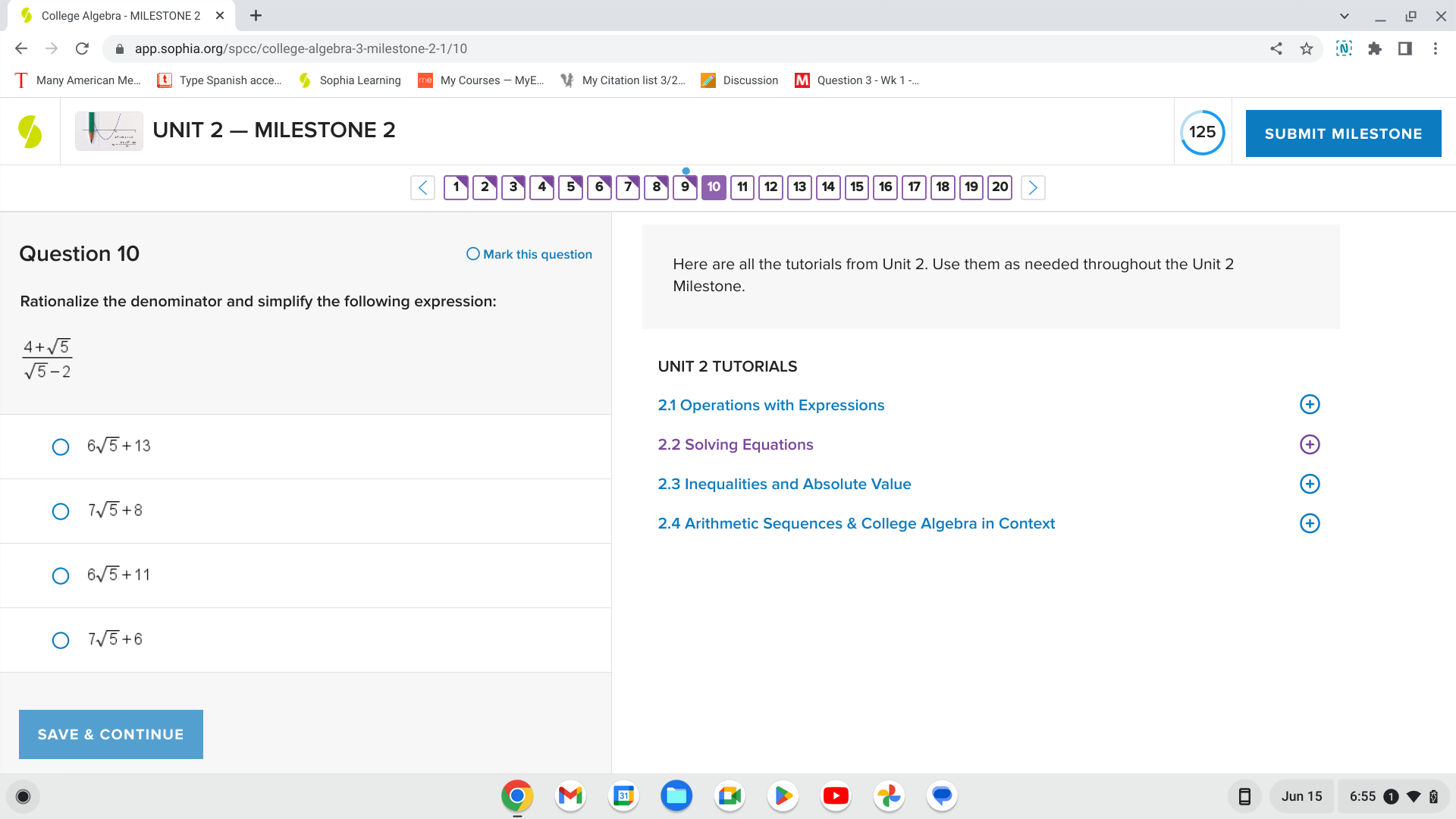Expand 2.2 Solving Equations plus icon

pos(1310,444)
